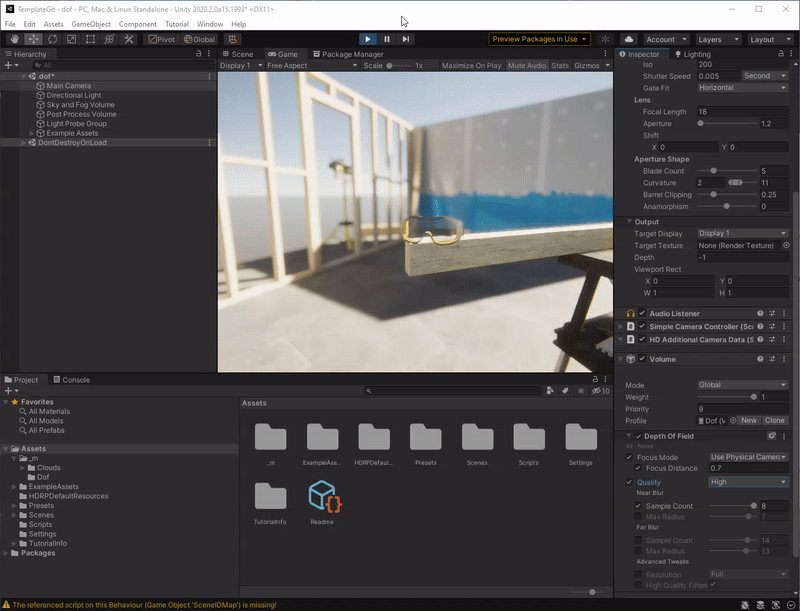This screenshot has width=800, height=611.
Task: Open Depth Of Field settings gear
Action: point(772,436)
